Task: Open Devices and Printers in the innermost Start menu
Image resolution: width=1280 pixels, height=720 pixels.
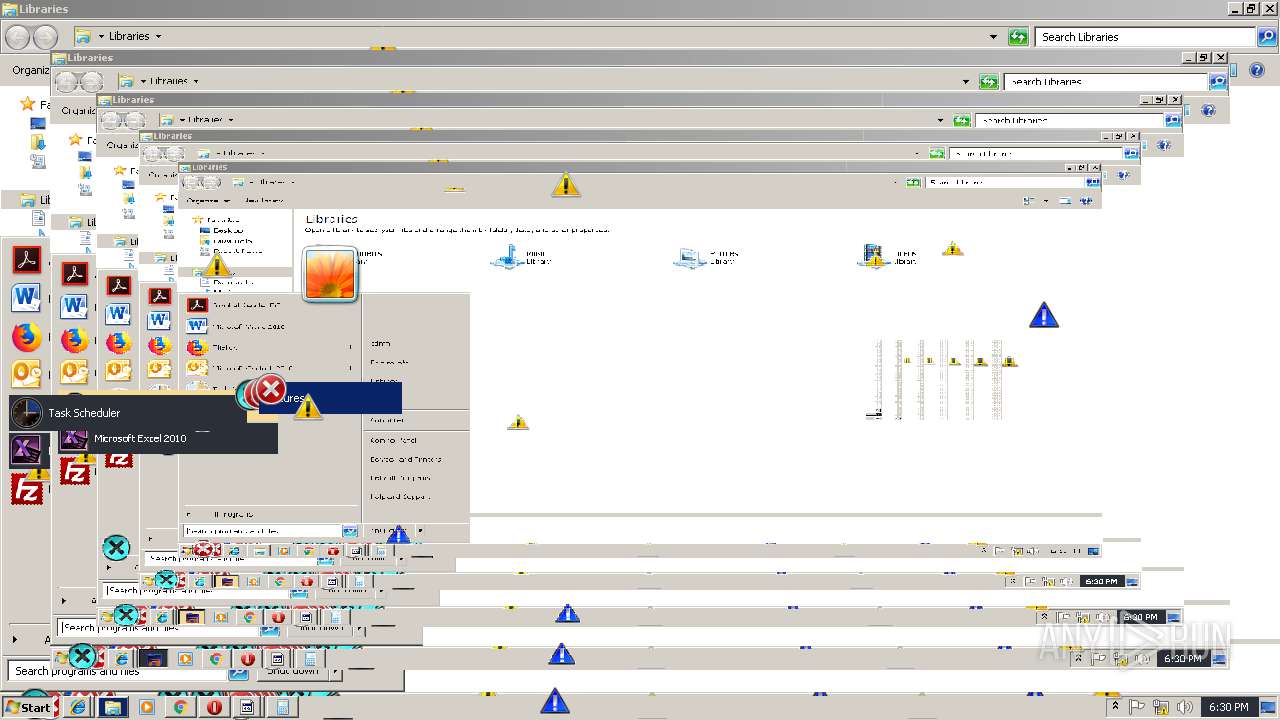Action: pos(405,459)
